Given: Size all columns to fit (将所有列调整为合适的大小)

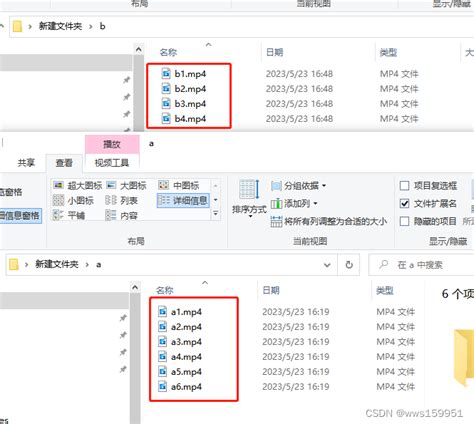Looking at the screenshot, I should pyautogui.click(x=329, y=221).
